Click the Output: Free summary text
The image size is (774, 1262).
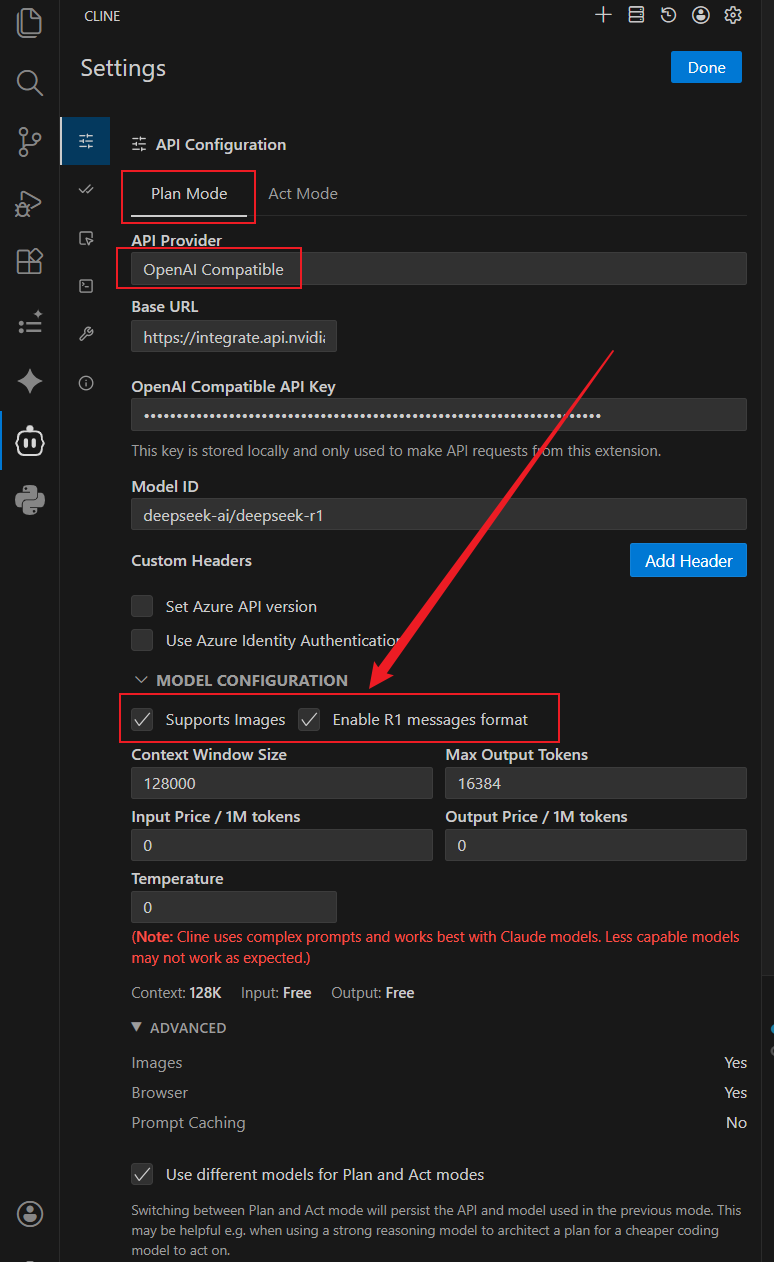[373, 993]
